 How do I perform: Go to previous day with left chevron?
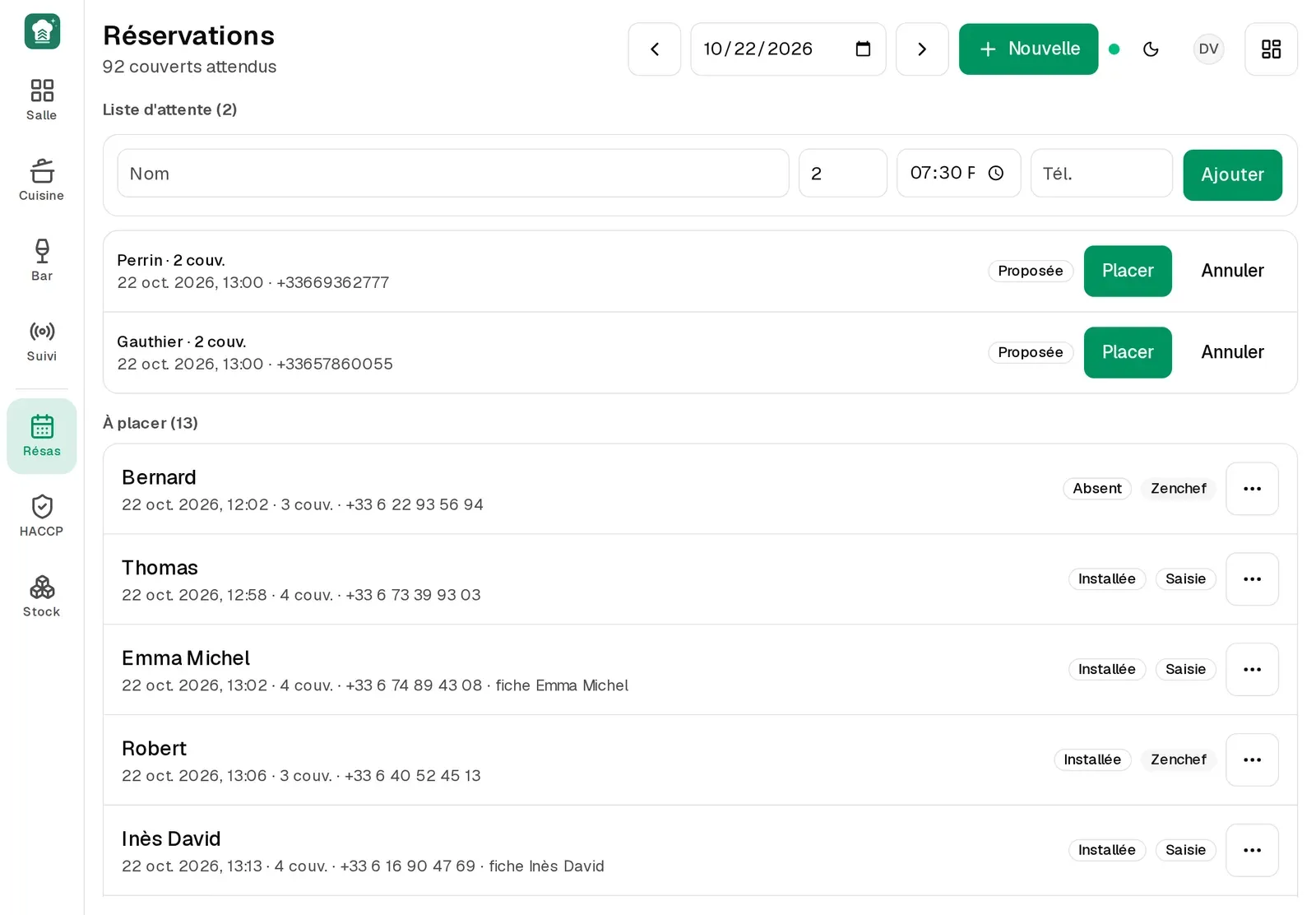pos(655,49)
